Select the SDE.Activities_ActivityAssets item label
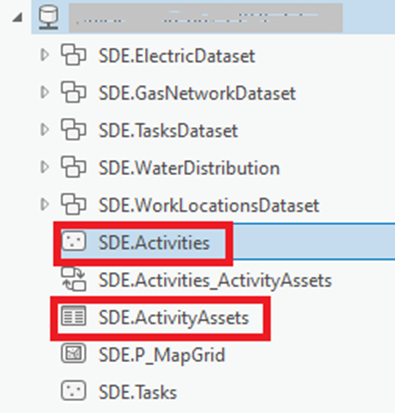The width and height of the screenshot is (395, 413). [x=215, y=281]
